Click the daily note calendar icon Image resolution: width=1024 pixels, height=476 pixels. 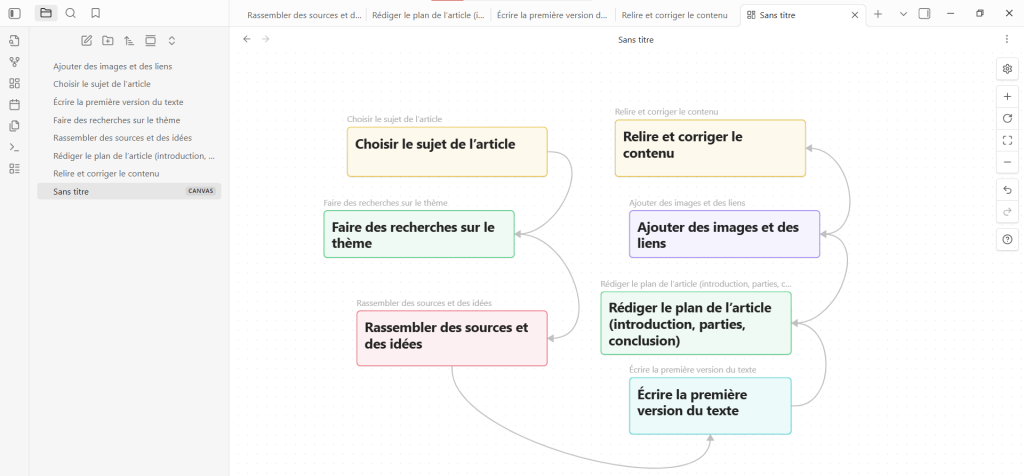pyautogui.click(x=14, y=104)
